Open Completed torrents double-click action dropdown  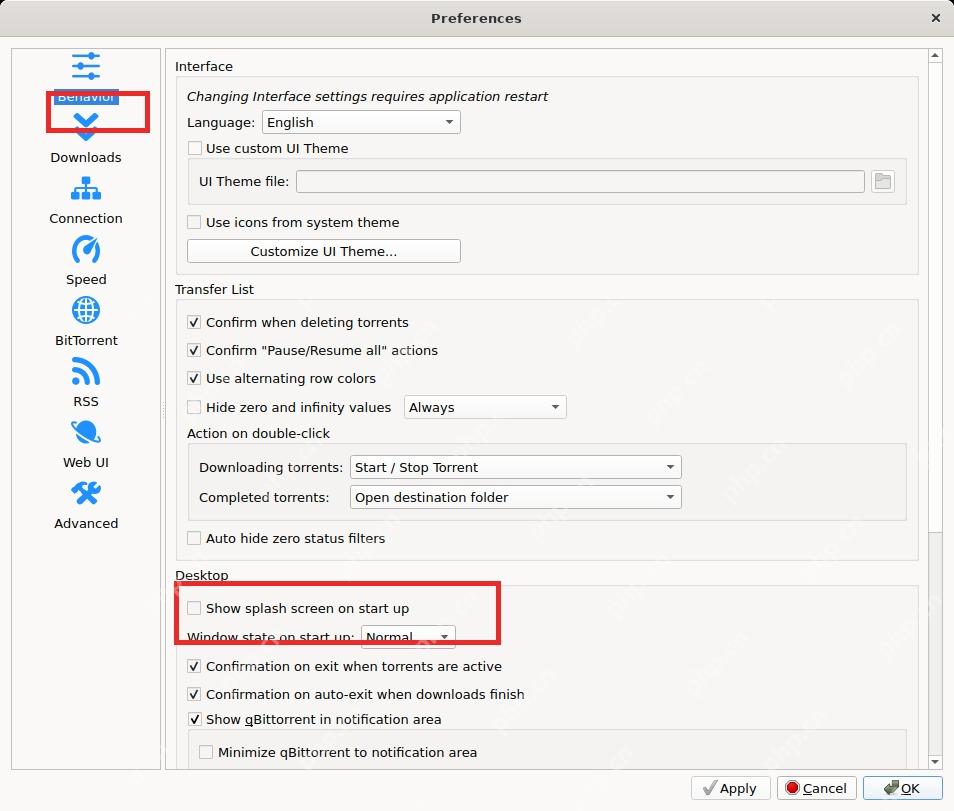pyautogui.click(x=515, y=497)
